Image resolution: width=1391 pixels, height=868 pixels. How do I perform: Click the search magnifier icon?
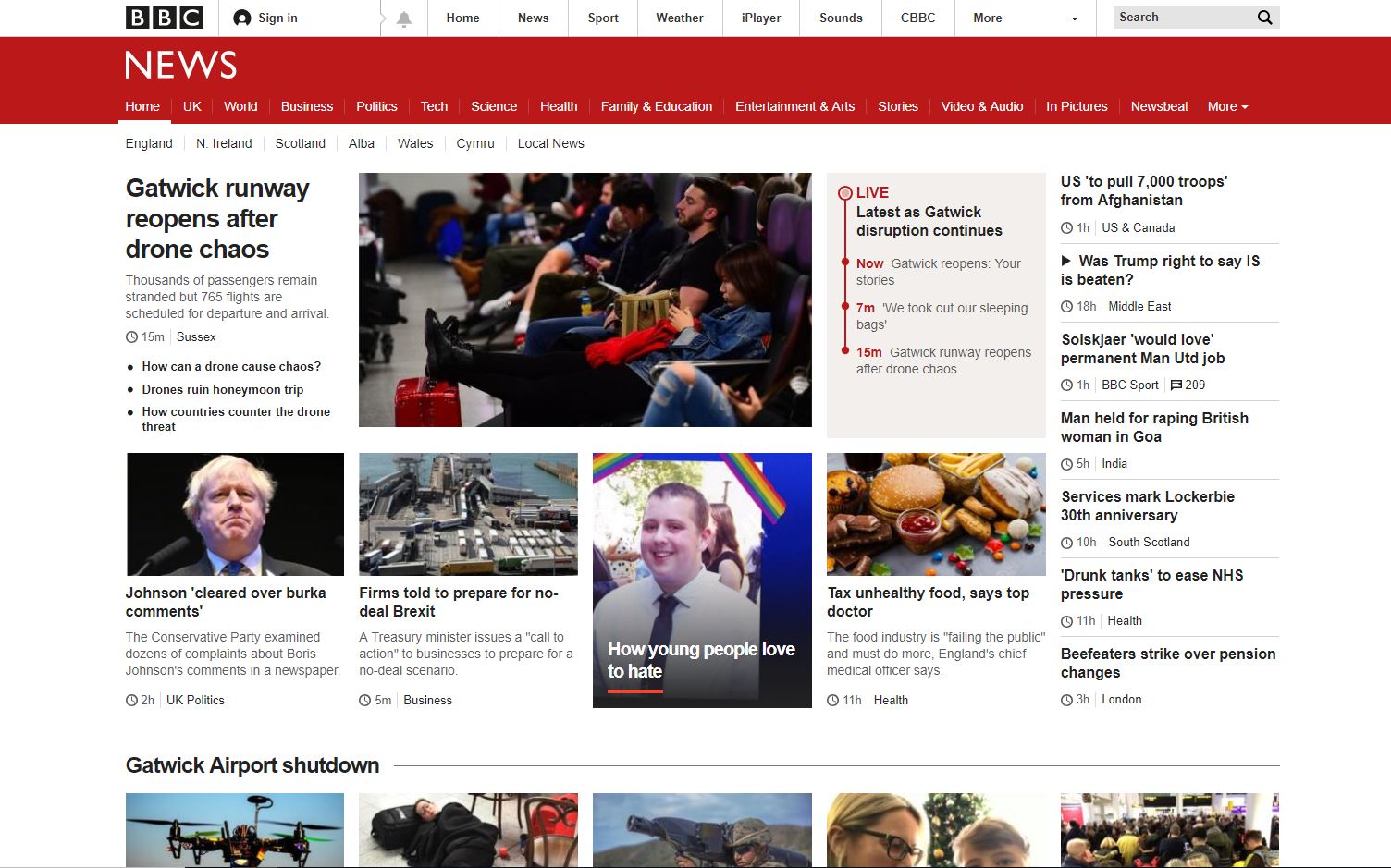[1264, 18]
